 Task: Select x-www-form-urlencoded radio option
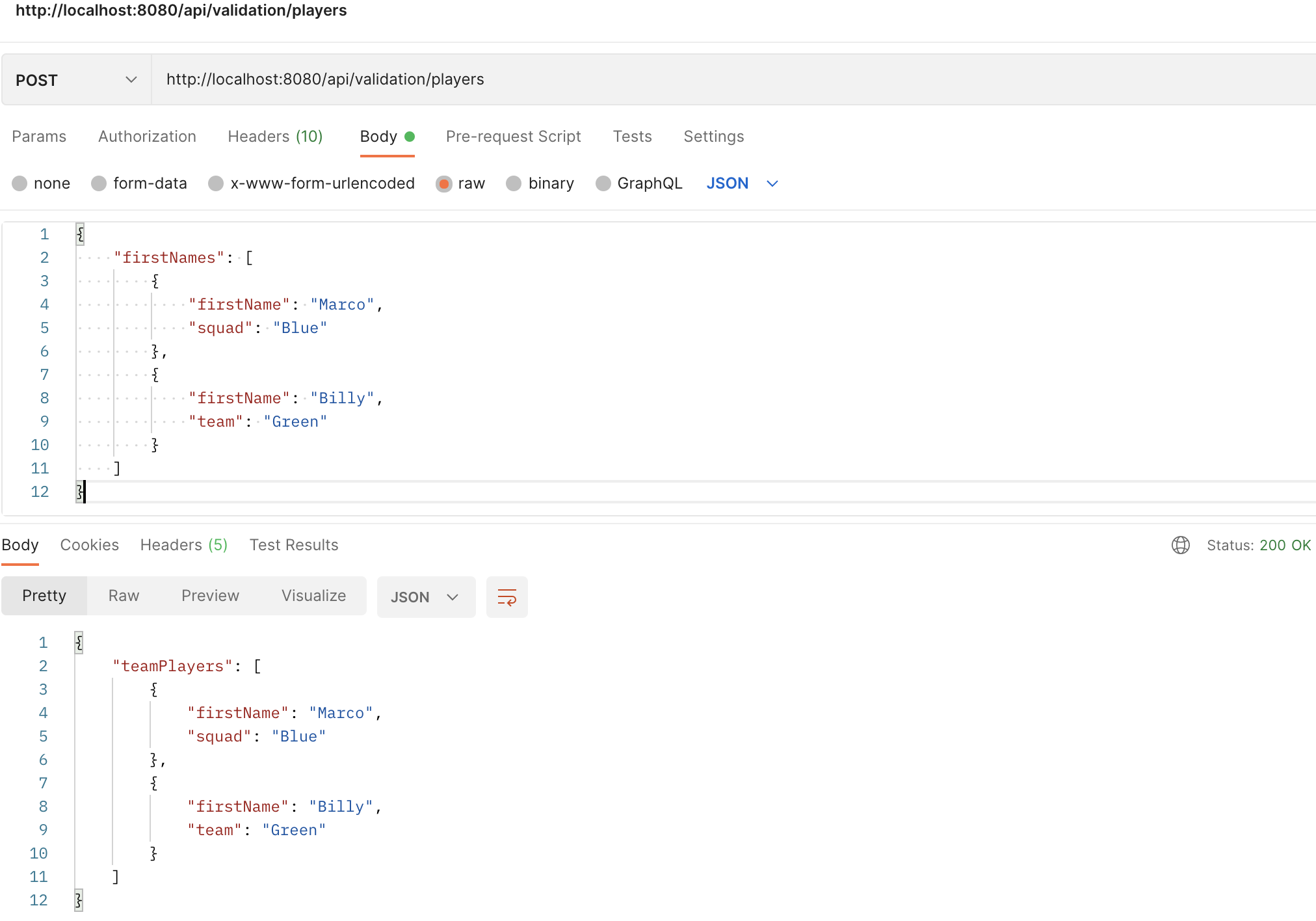(216, 183)
